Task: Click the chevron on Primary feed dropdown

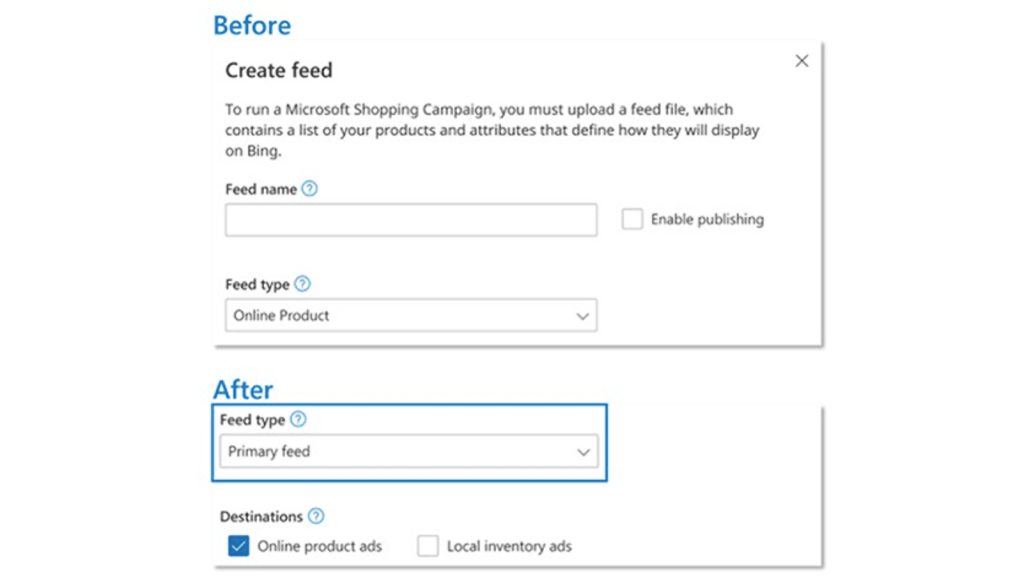Action: 584,451
